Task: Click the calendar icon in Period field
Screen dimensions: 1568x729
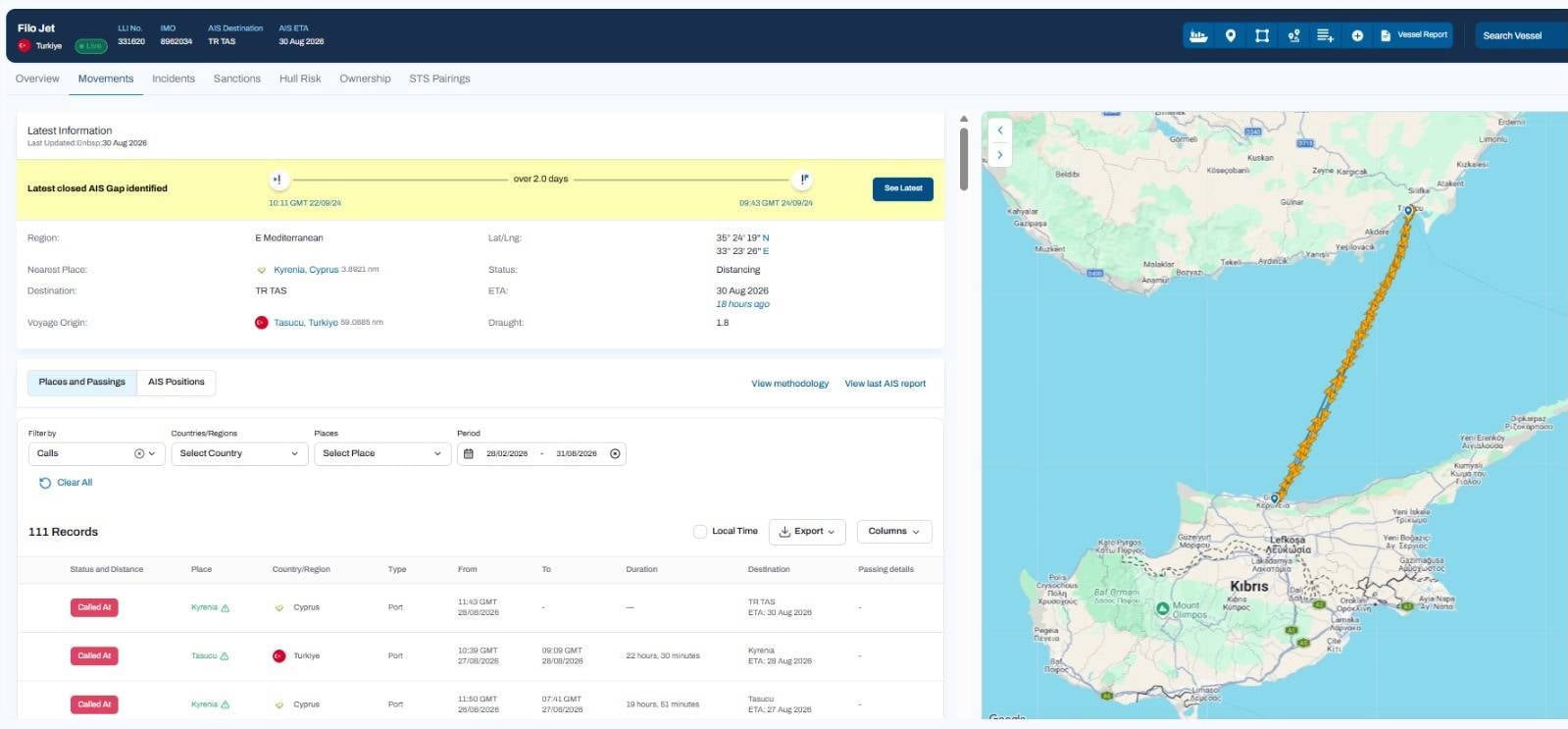Action: pos(469,453)
